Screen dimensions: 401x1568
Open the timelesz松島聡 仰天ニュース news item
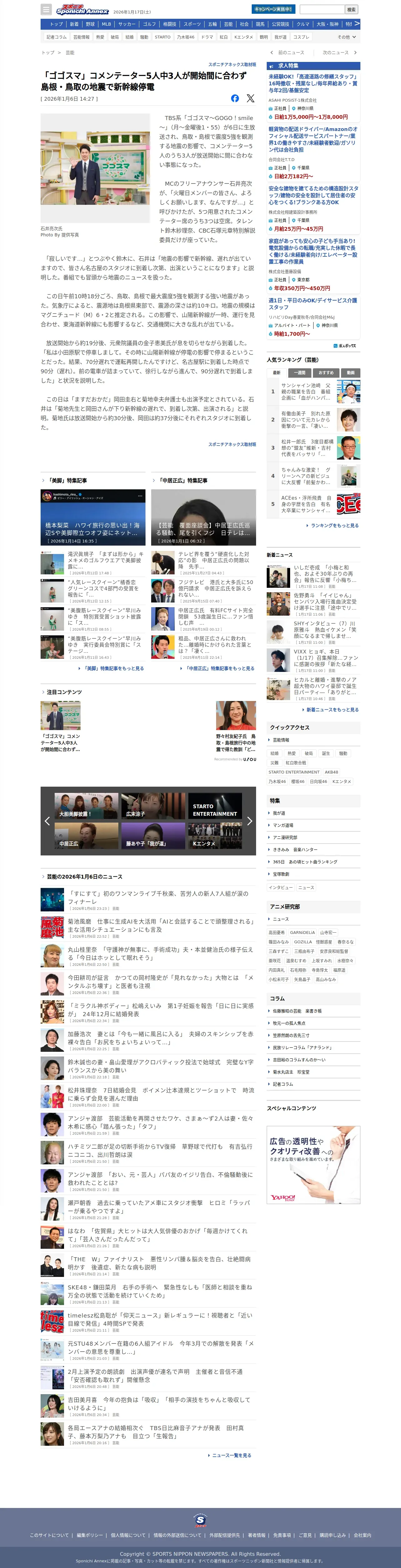click(148, 1322)
